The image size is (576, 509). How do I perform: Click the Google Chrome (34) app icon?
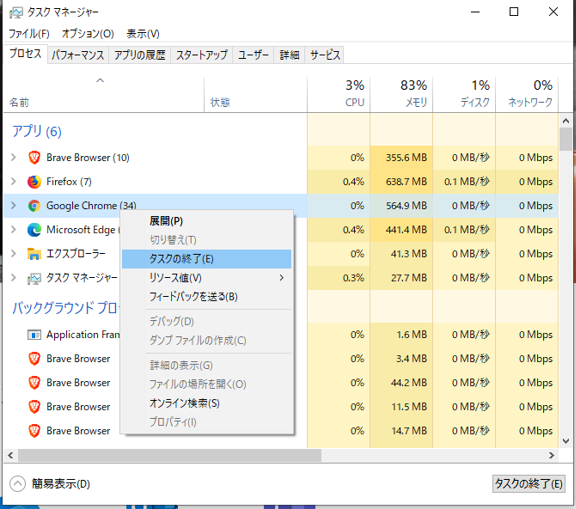[34, 206]
